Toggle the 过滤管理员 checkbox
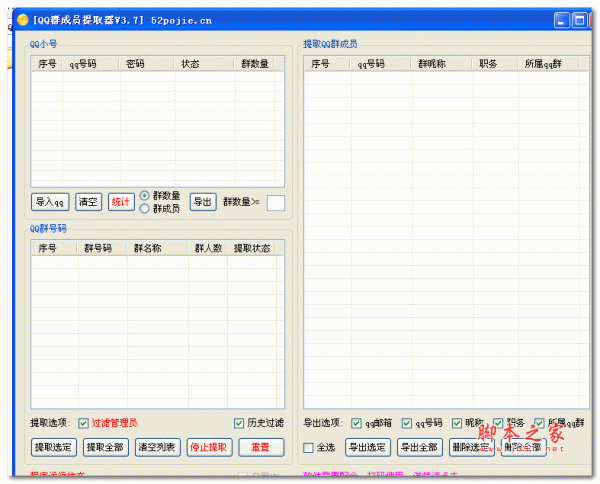600x484 pixels. (83, 423)
